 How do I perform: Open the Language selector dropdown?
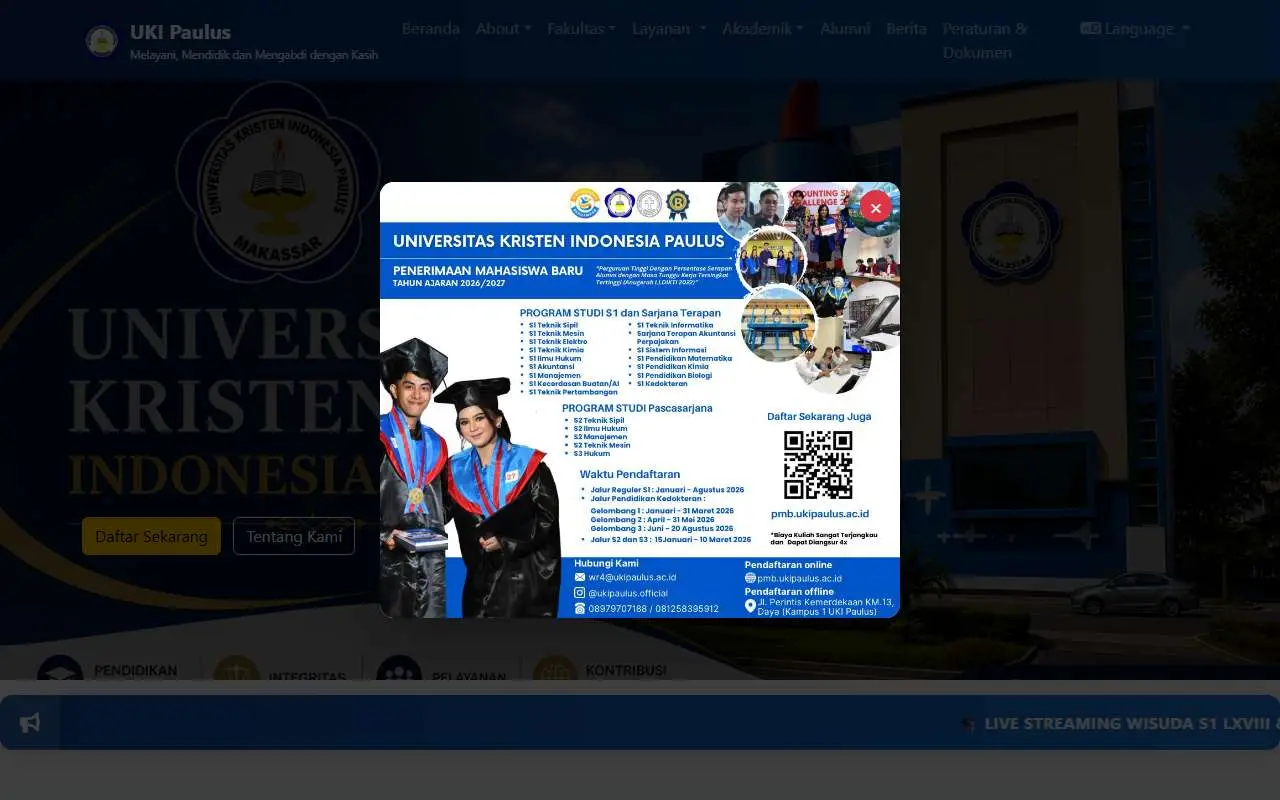tap(1135, 29)
